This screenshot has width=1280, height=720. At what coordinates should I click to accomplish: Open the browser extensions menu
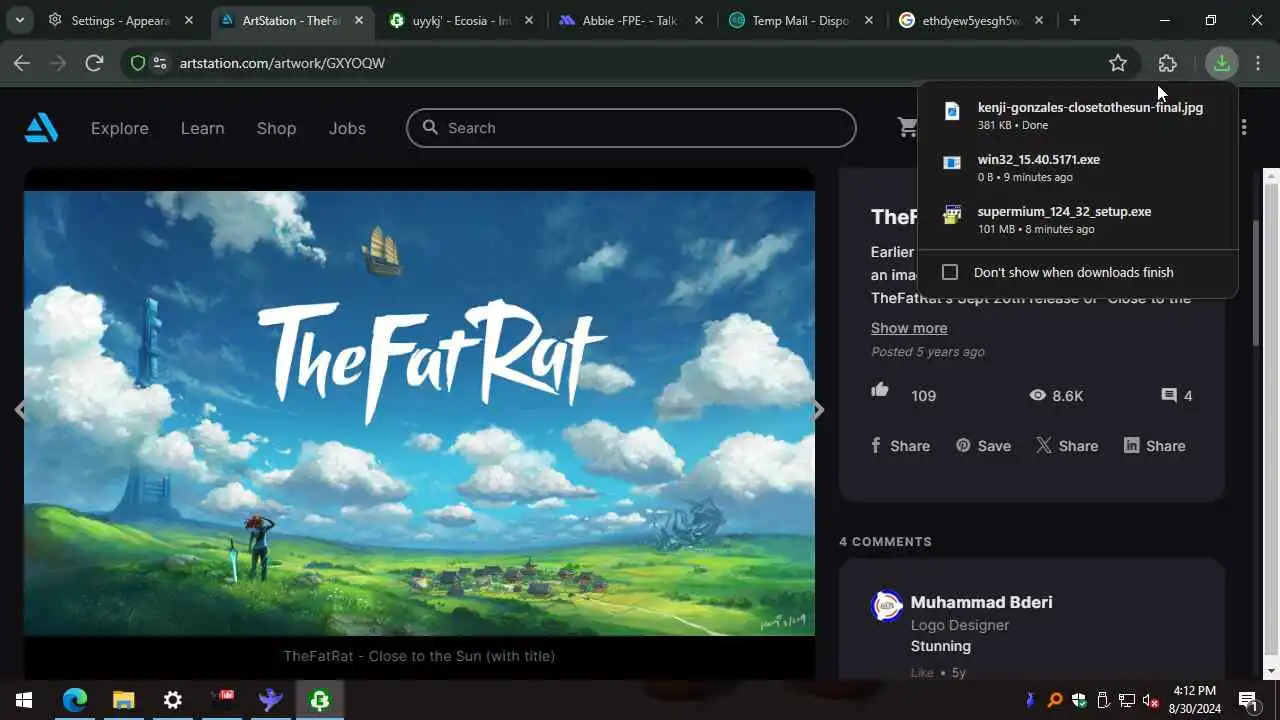[x=1167, y=63]
